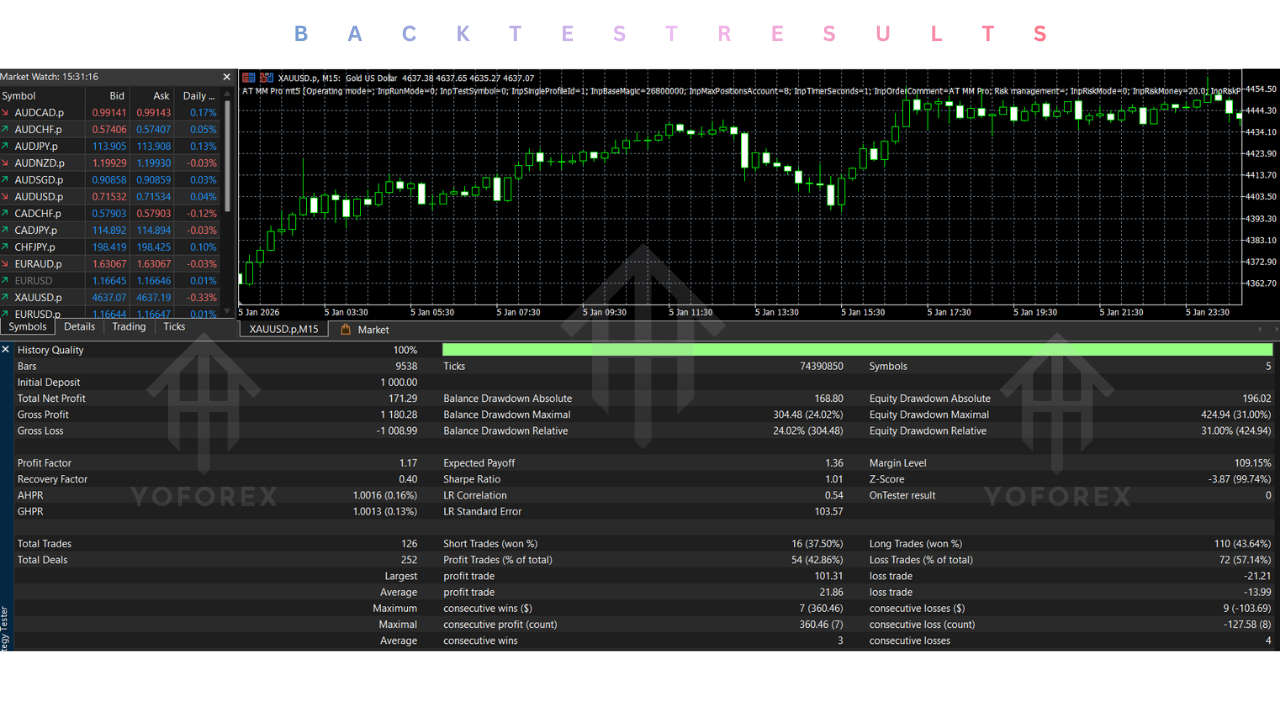Click the Initial Deposit value 1 000.00
1280x720 pixels.
click(x=399, y=382)
